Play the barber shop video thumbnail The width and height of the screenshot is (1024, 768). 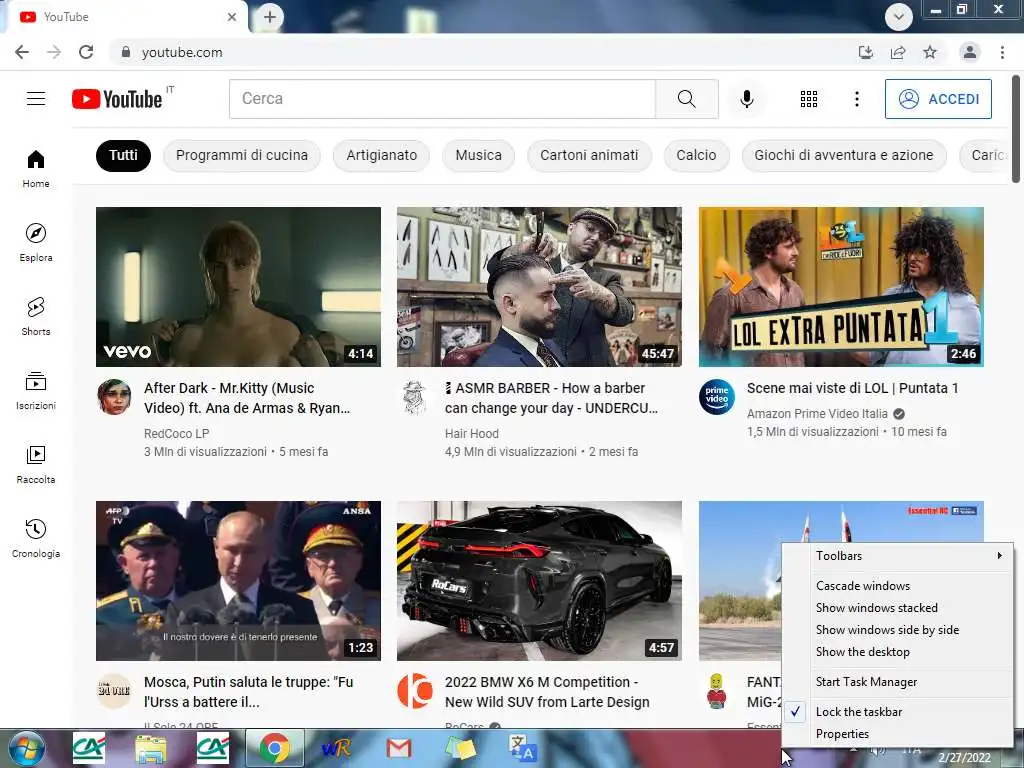pos(539,287)
